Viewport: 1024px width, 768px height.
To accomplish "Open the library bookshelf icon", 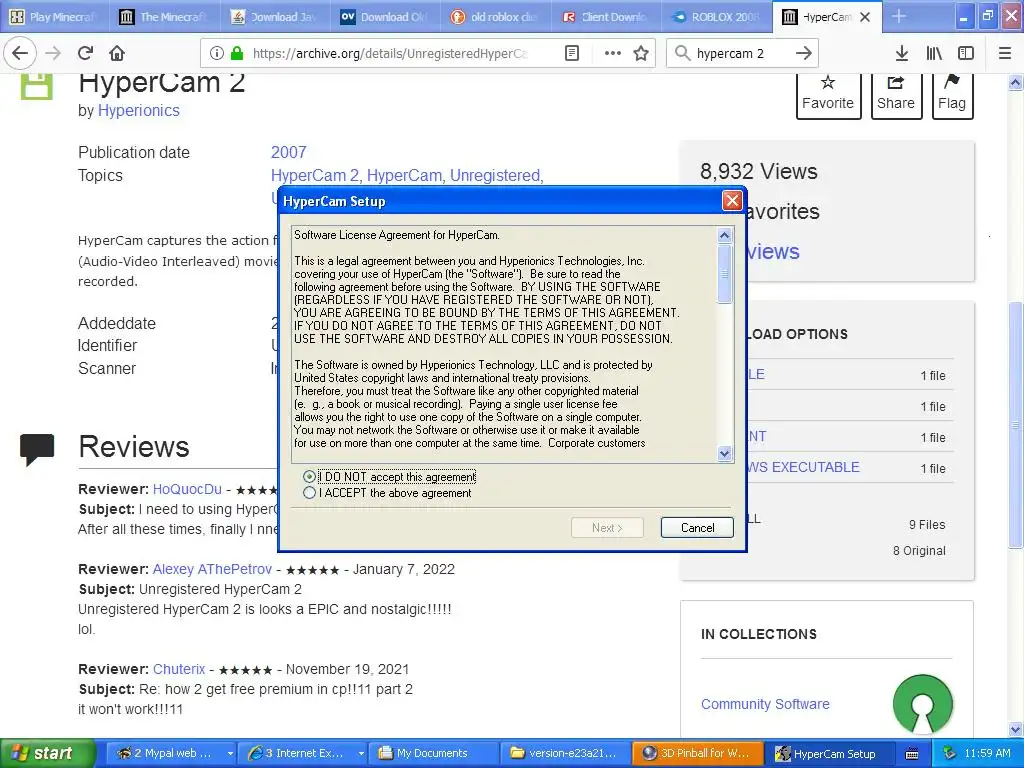I will [934, 53].
